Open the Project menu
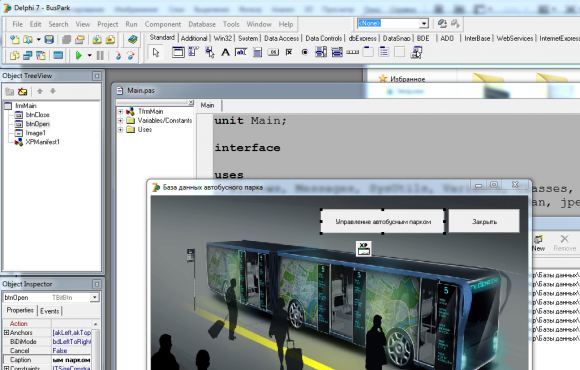 pyautogui.click(x=108, y=24)
